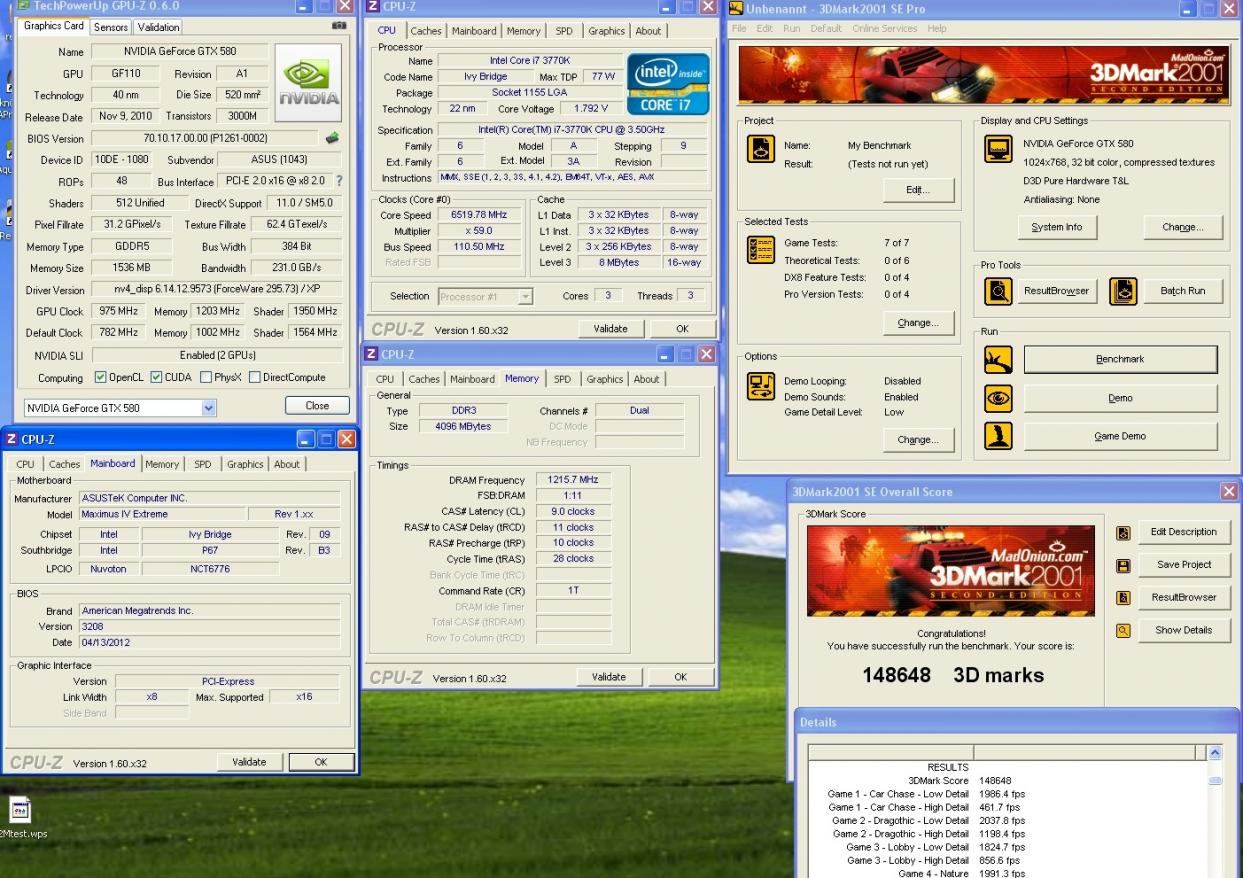Click the Intel Core i7 logo in CPU-Z
The width and height of the screenshot is (1243, 878).
667,83
